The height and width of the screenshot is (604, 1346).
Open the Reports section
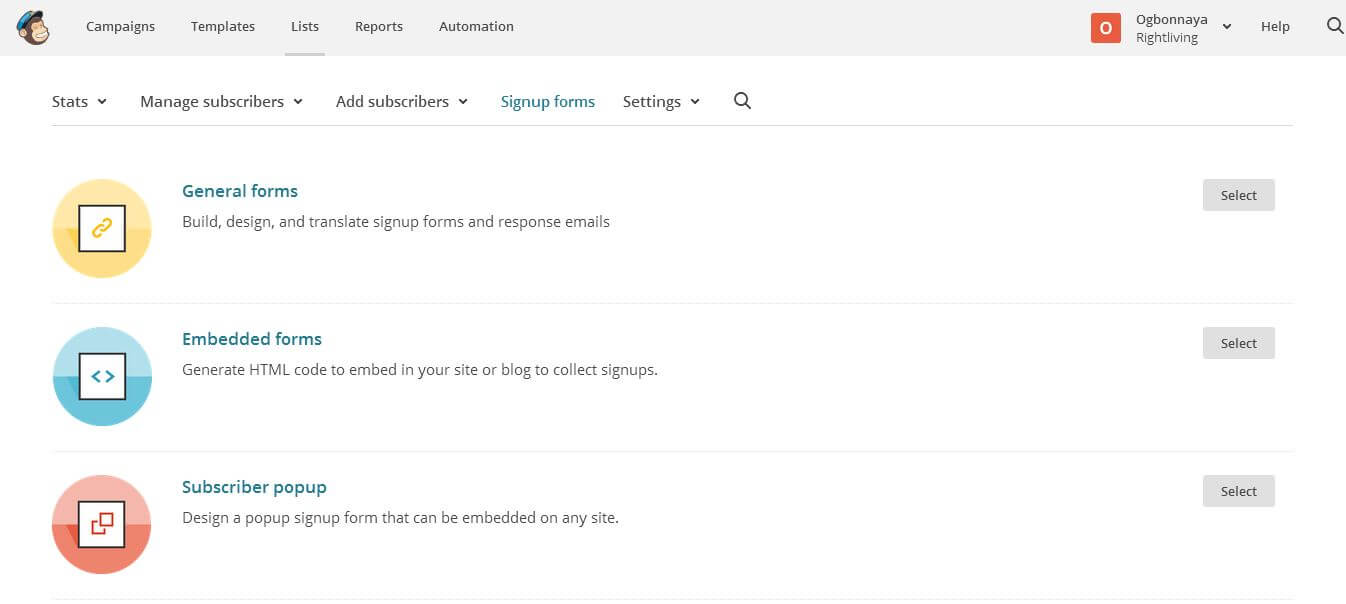378,26
